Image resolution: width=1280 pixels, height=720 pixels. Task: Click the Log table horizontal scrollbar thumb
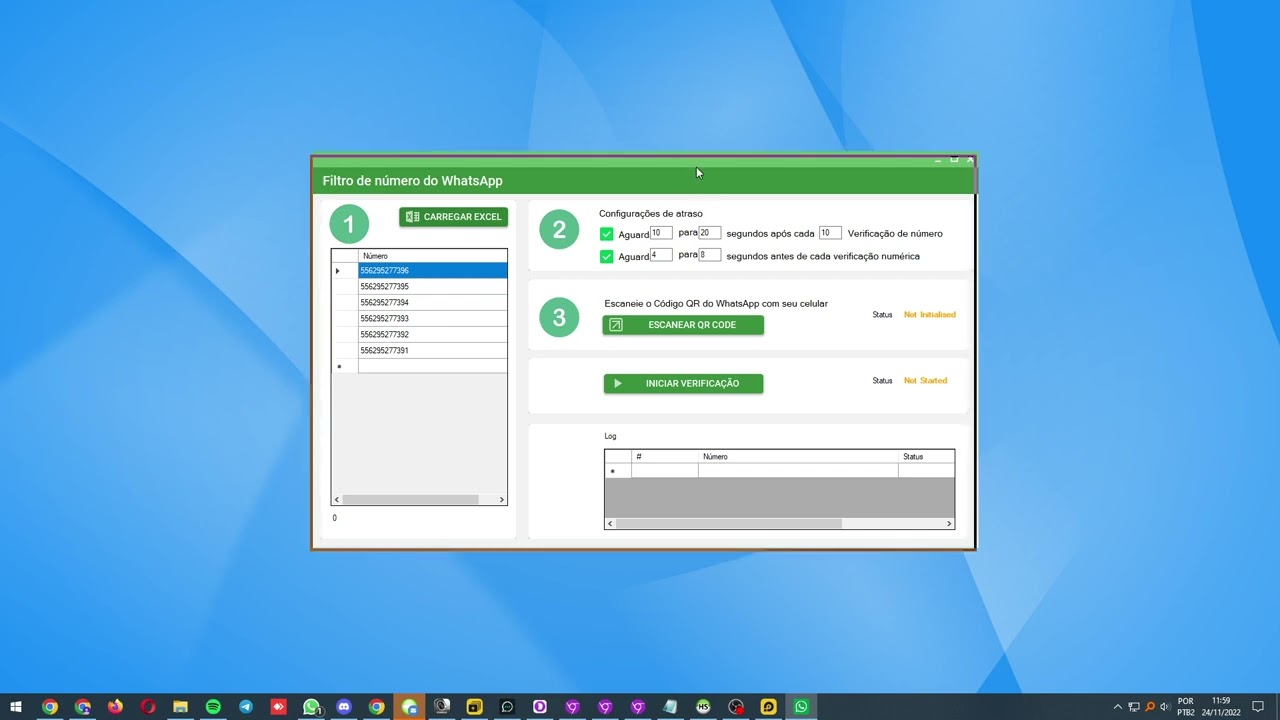pyautogui.click(x=728, y=524)
